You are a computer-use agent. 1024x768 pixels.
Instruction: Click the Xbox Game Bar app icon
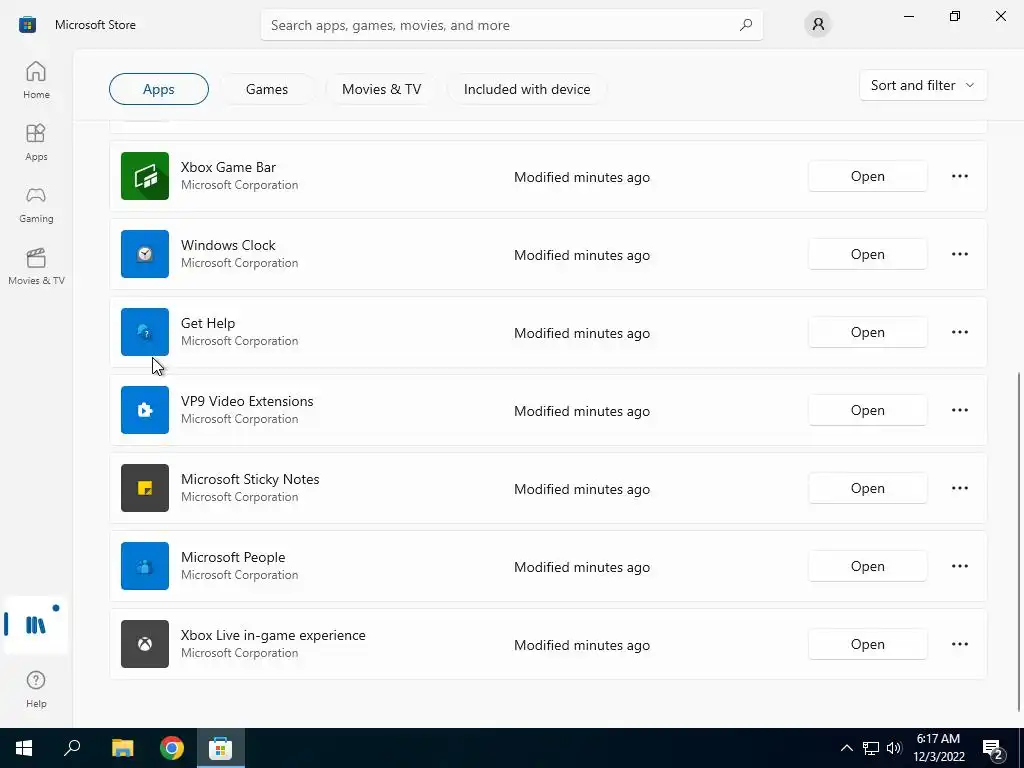[145, 176]
